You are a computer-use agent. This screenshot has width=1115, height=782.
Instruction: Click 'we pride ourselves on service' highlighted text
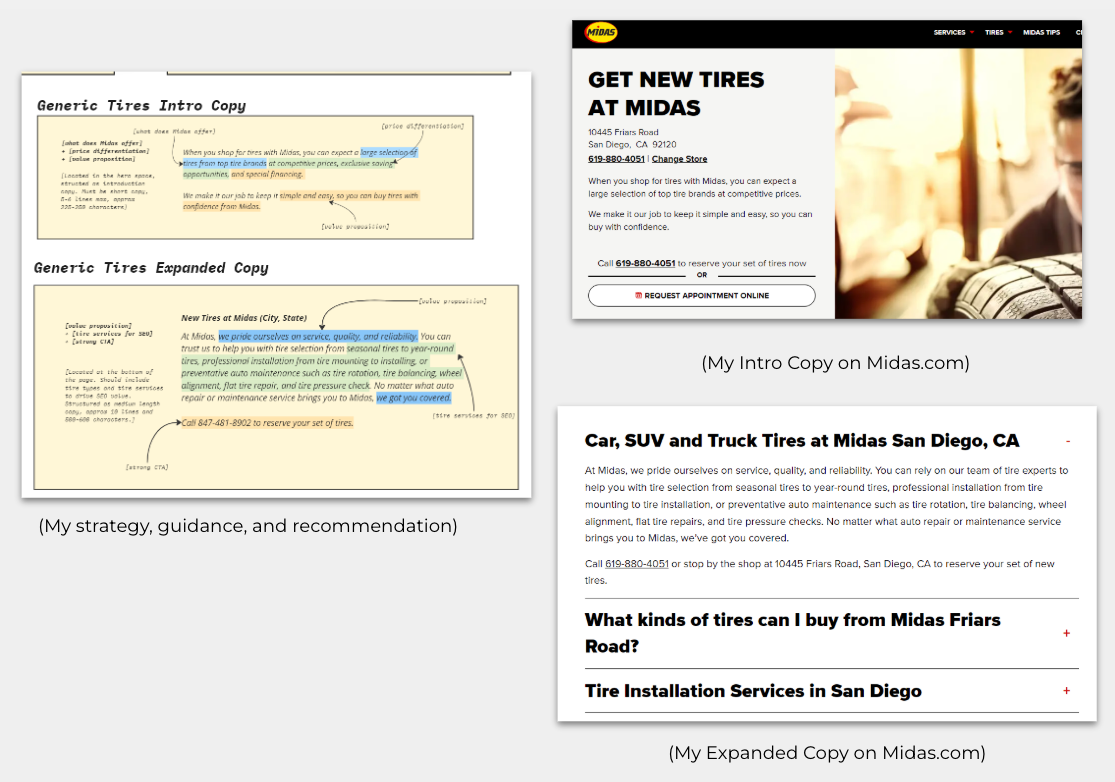pos(317,336)
